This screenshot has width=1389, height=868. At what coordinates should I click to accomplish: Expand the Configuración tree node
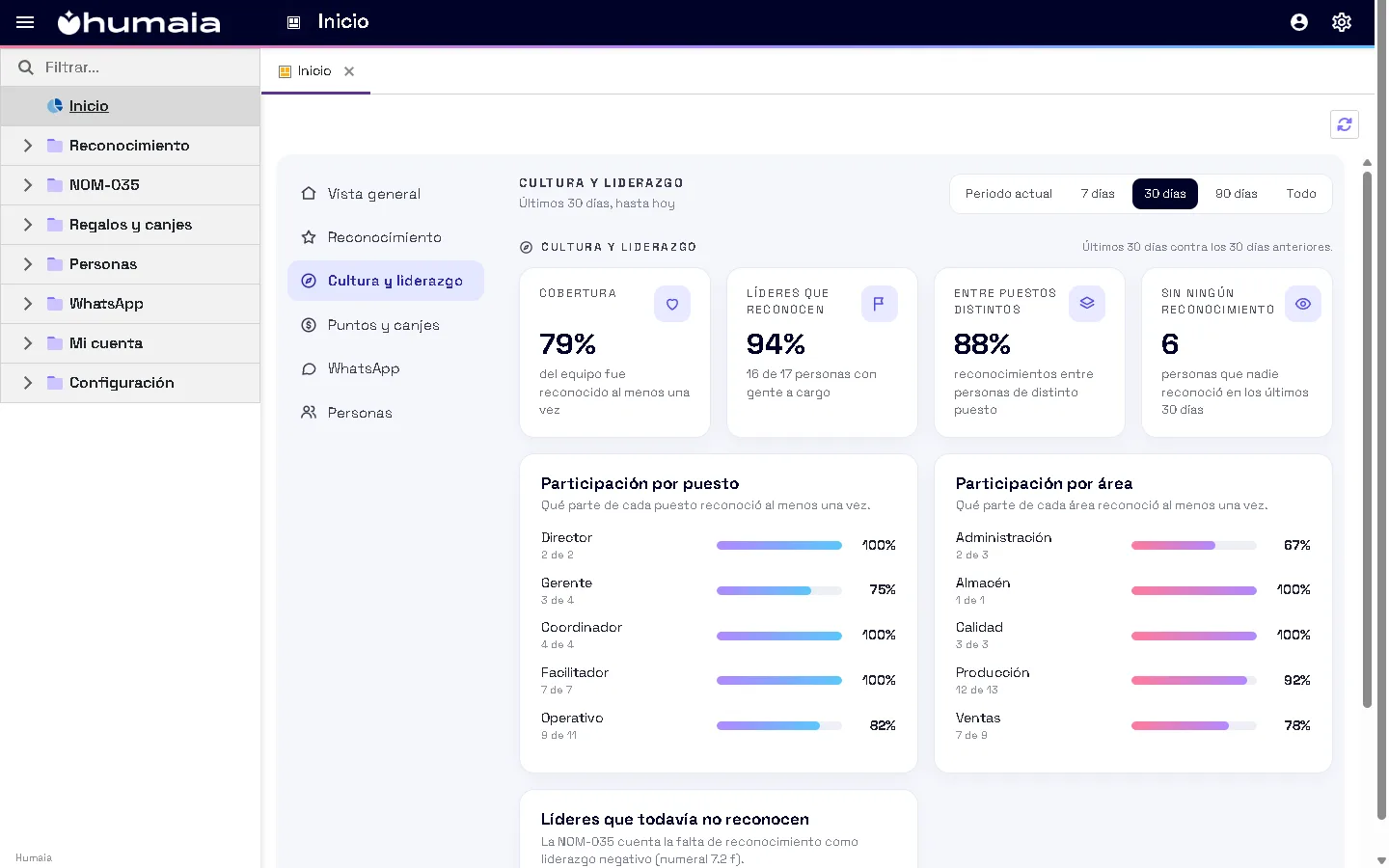click(x=28, y=383)
